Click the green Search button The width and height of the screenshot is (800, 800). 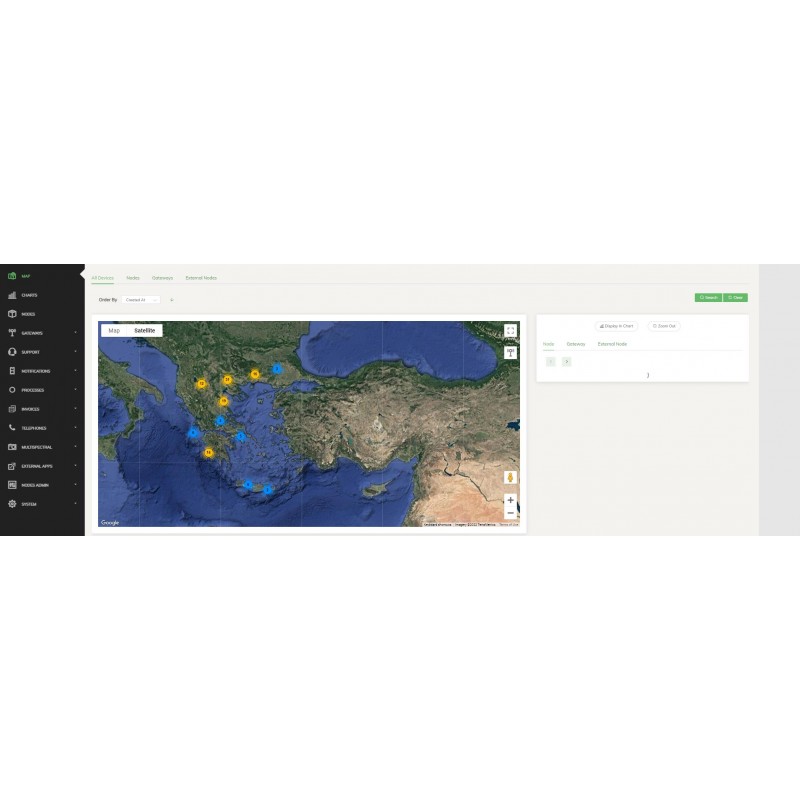pos(708,297)
